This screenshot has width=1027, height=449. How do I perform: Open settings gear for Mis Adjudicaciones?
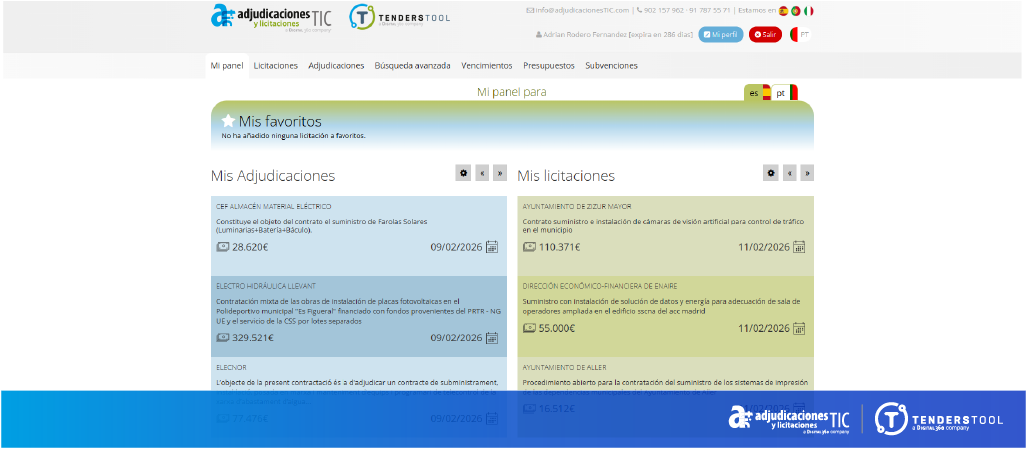coord(463,172)
